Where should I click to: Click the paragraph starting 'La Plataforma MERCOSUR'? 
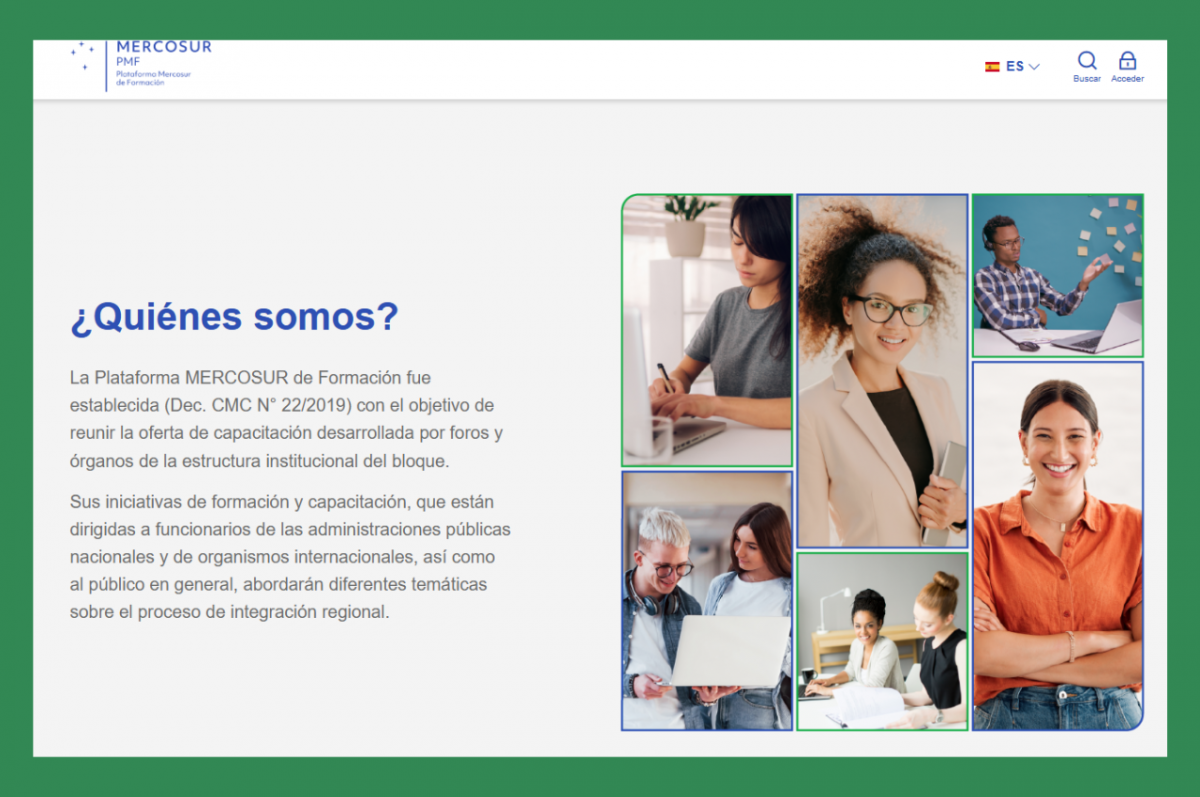(x=286, y=419)
